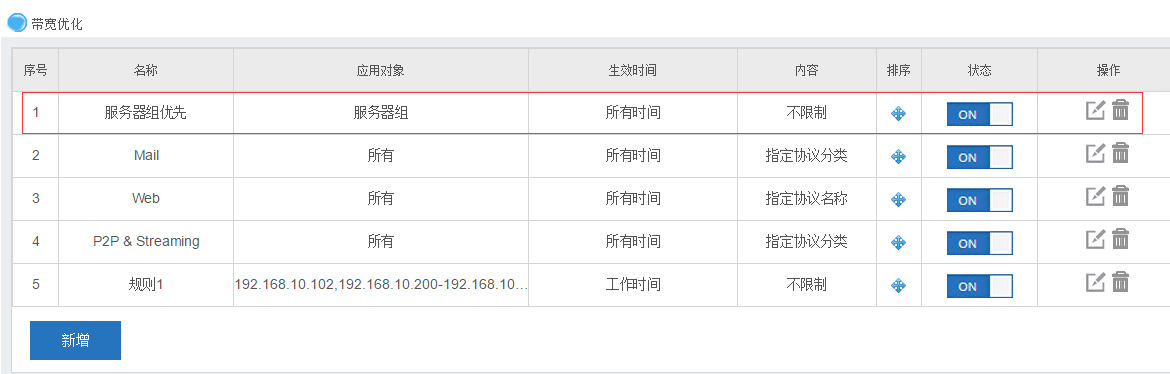
Task: Edit the 规则1 rule
Action: pyautogui.click(x=1095, y=283)
